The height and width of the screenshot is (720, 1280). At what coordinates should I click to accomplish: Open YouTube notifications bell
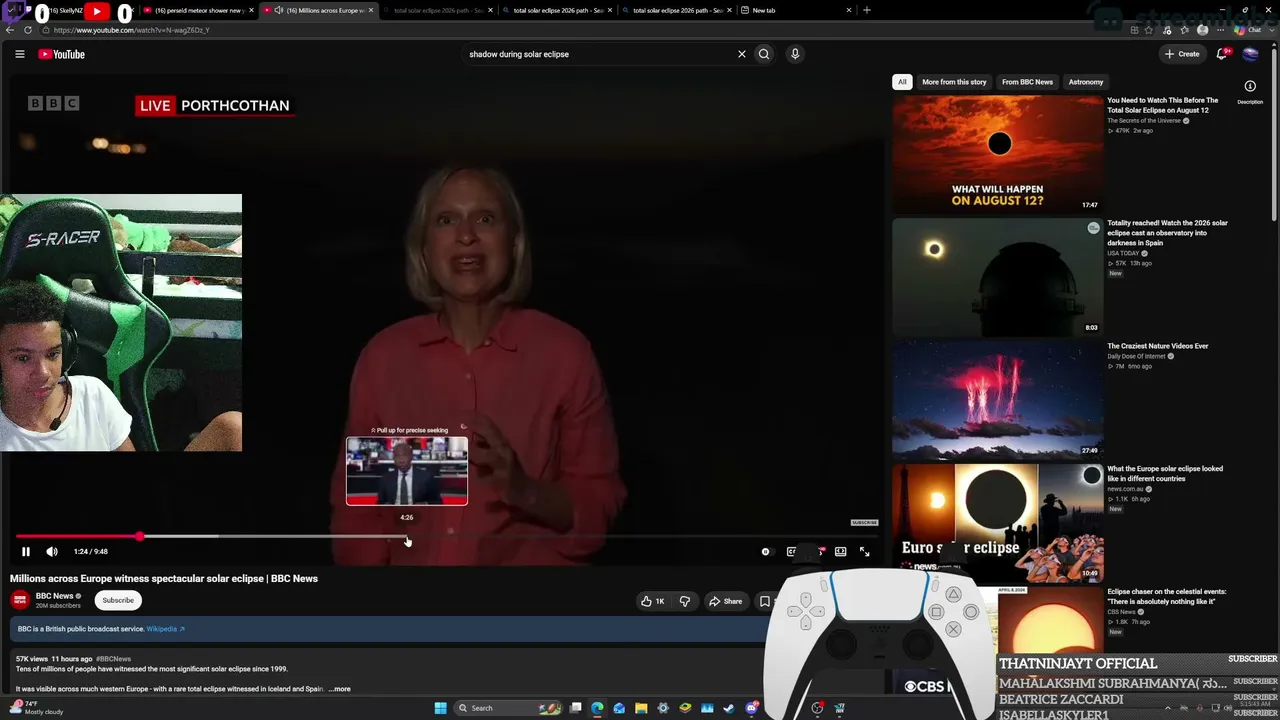pyautogui.click(x=1221, y=54)
